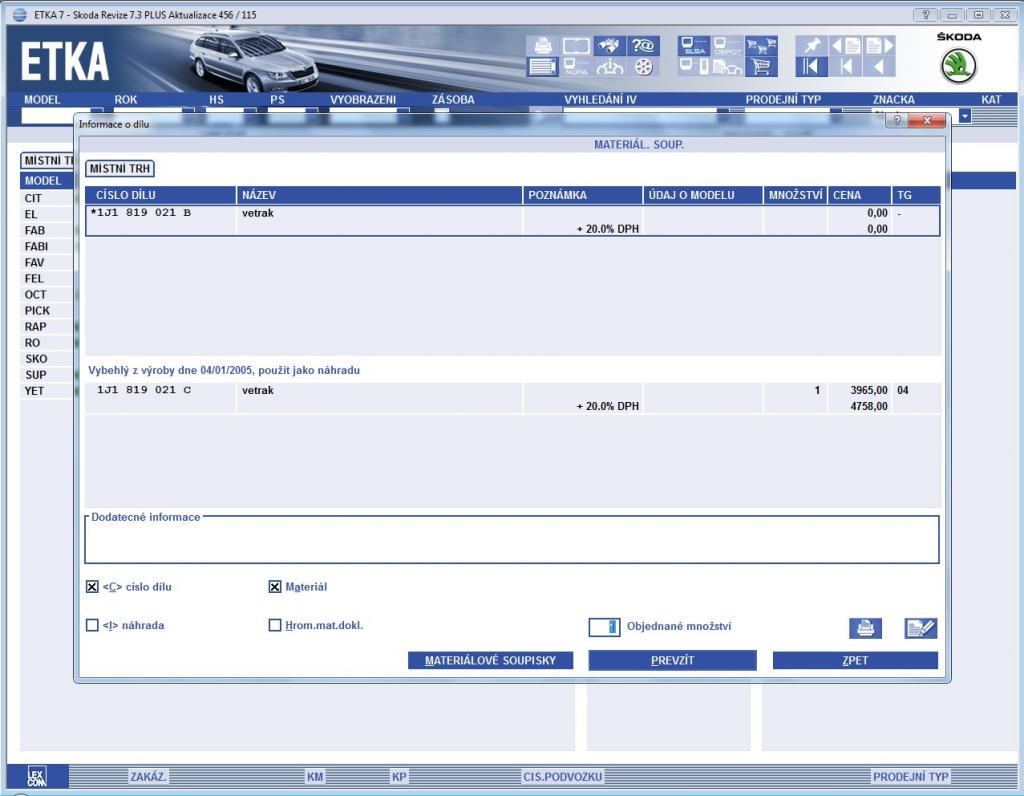
Task: Click the printer icon in the ETKA top toolbar
Action: [543, 46]
